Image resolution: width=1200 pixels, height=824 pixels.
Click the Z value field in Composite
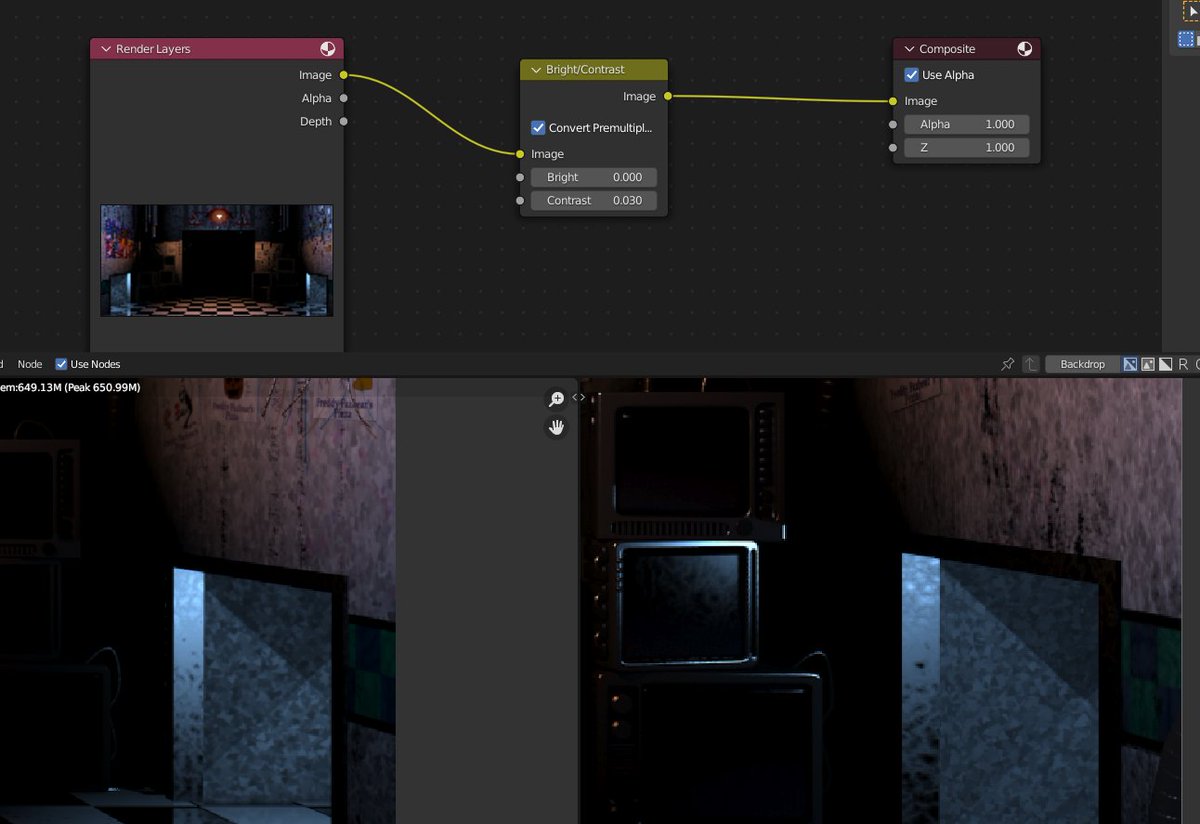[967, 147]
